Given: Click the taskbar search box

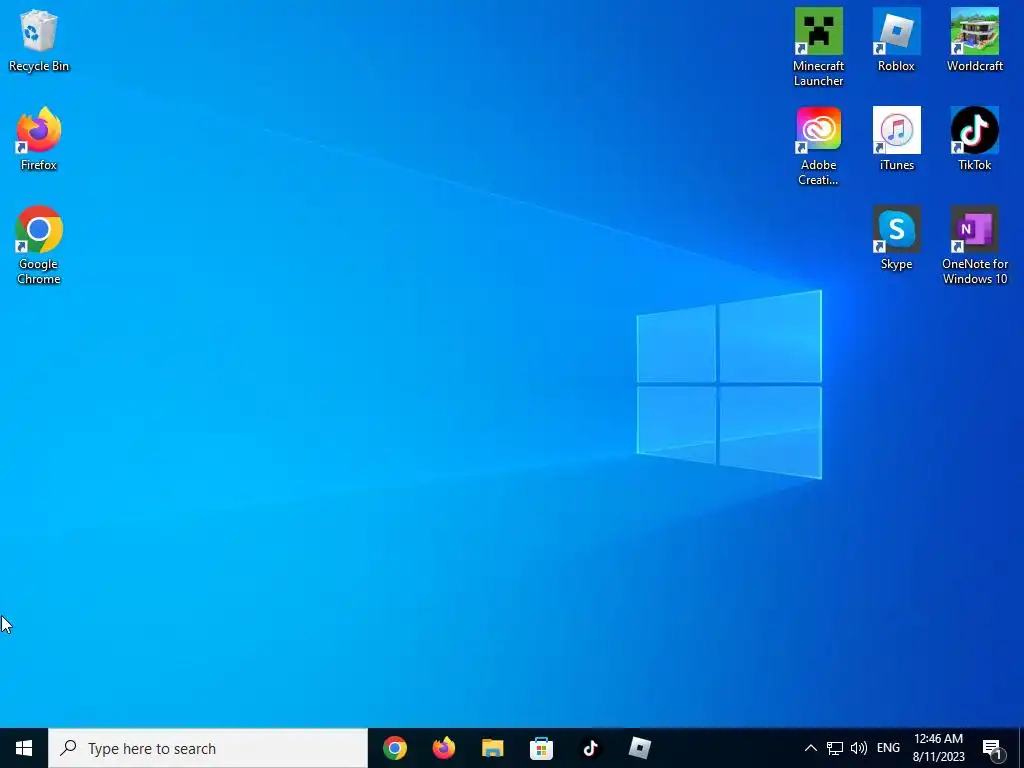Looking at the screenshot, I should [208, 748].
